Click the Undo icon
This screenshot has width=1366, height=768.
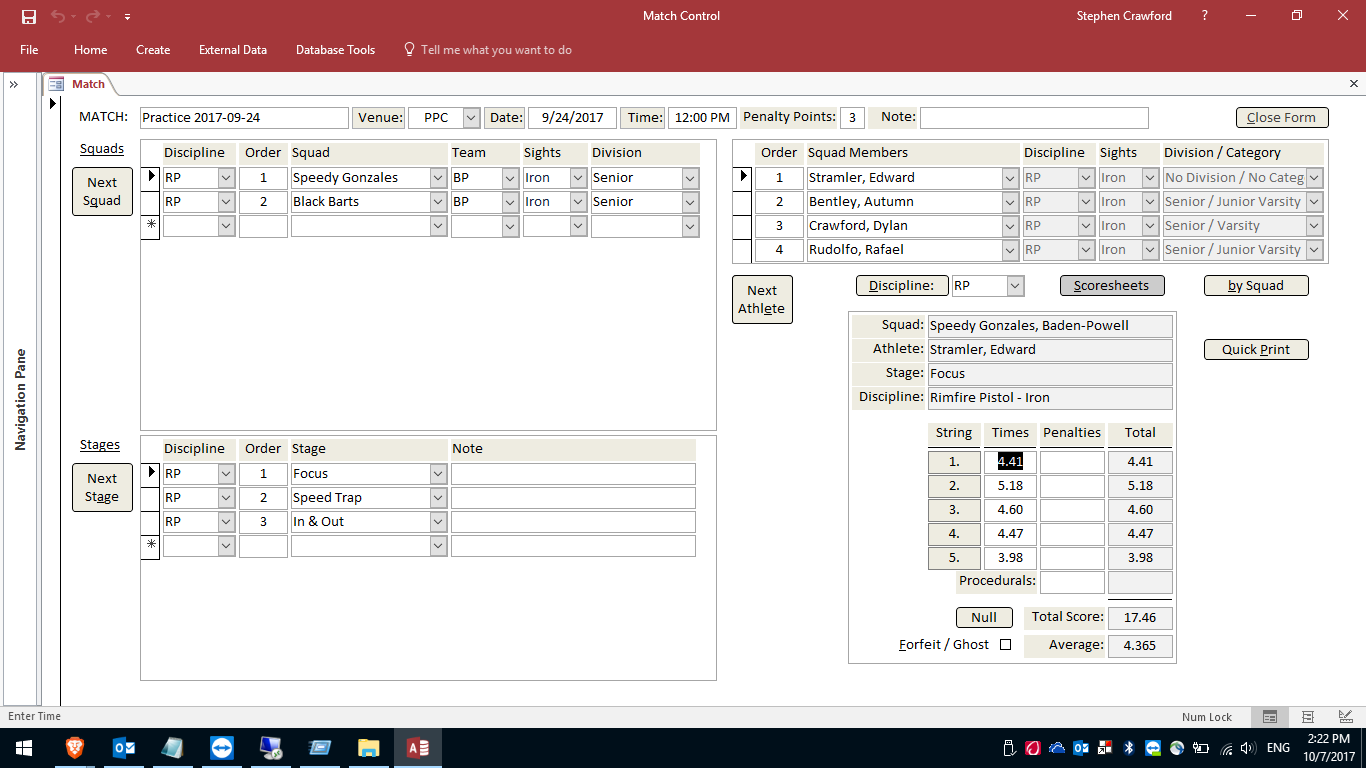coord(58,16)
